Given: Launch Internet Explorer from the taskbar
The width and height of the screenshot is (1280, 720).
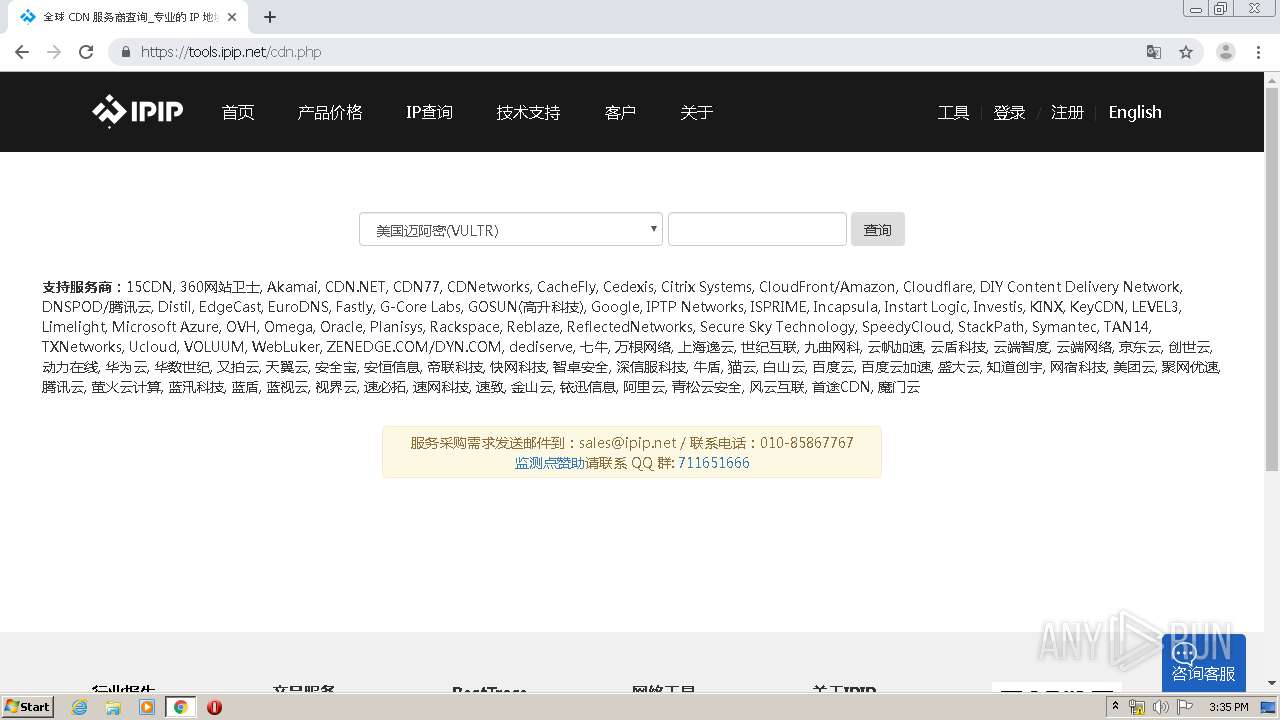Looking at the screenshot, I should 80,707.
